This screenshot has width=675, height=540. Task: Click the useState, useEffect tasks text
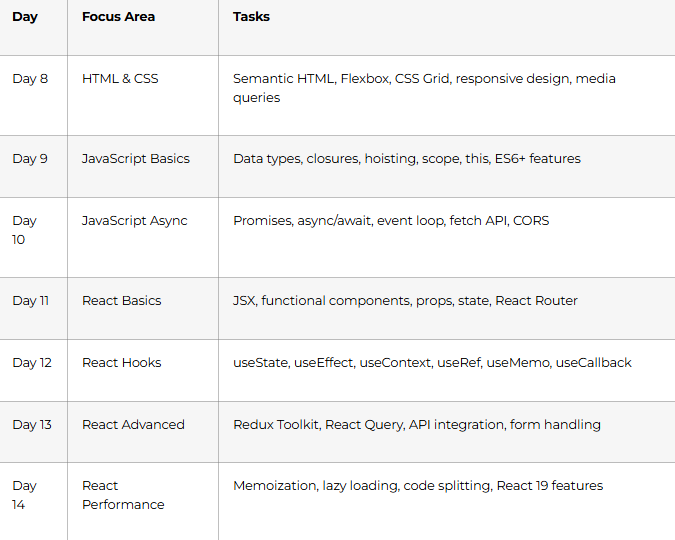(432, 363)
